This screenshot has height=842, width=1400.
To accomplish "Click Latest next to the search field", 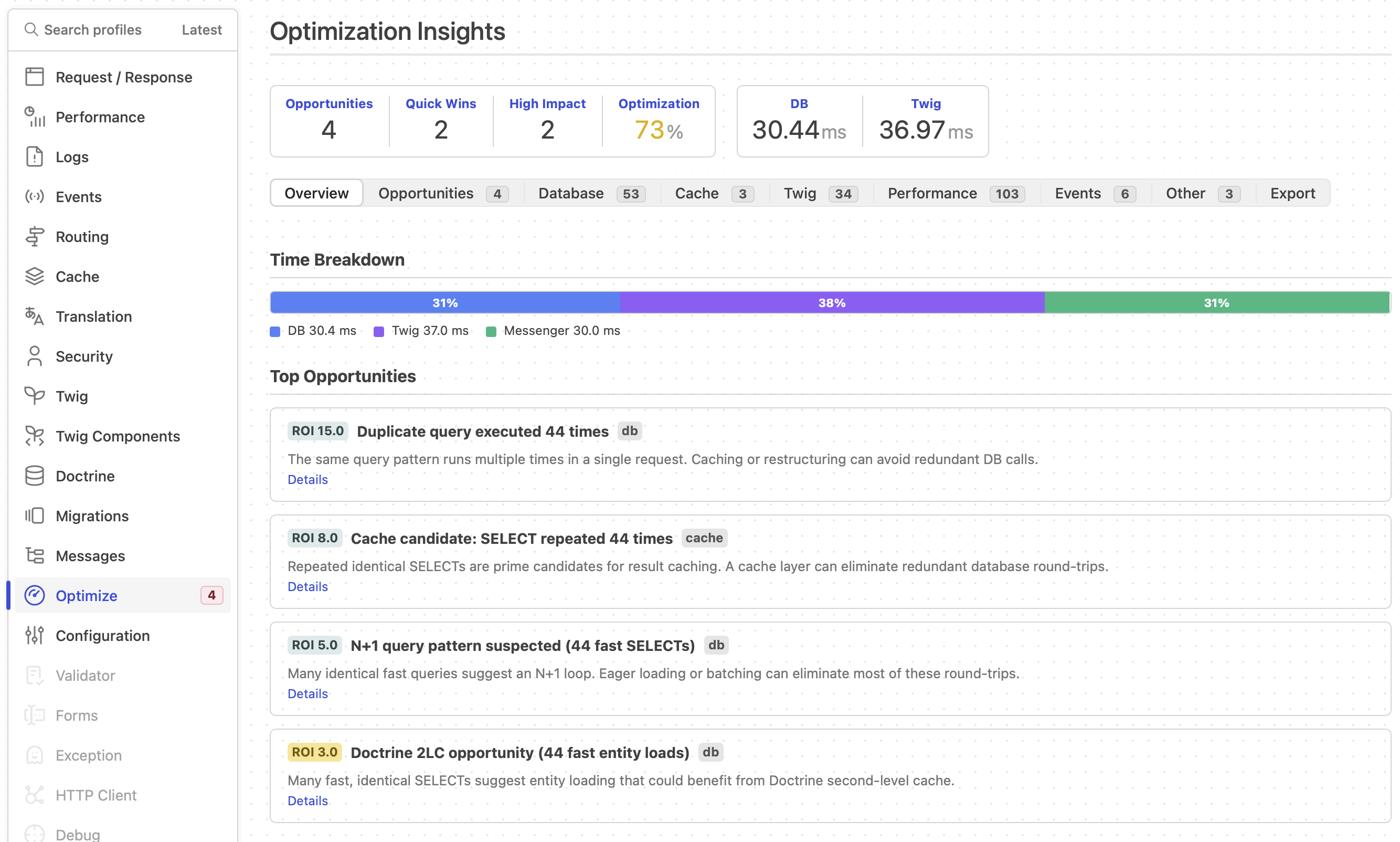I will (201, 29).
